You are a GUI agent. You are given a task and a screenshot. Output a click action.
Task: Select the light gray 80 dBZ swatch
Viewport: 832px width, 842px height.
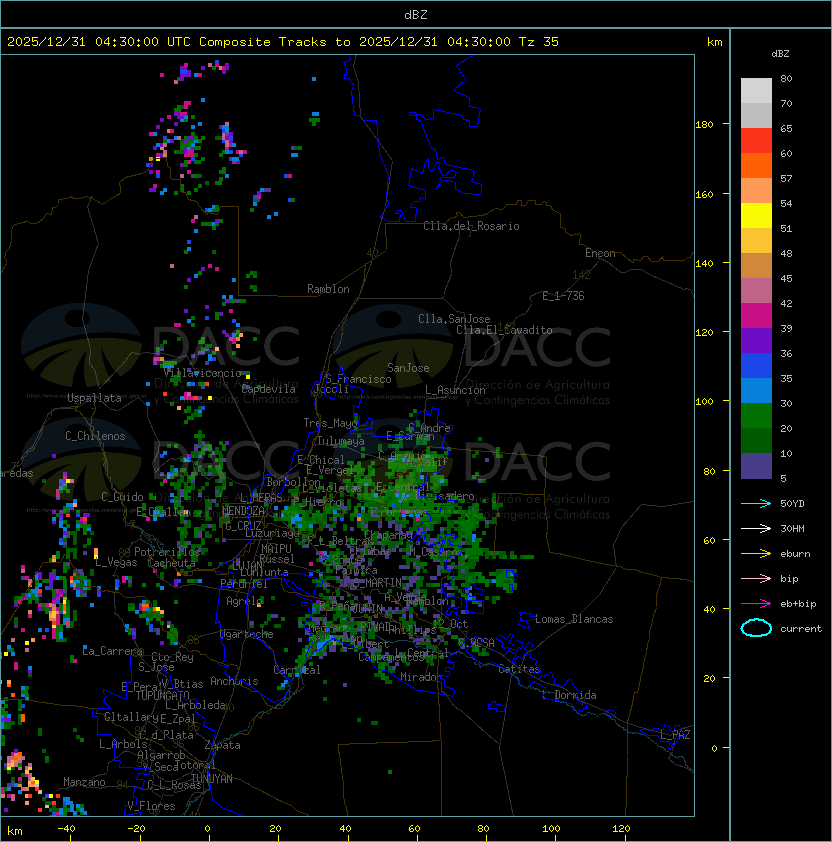click(756, 90)
